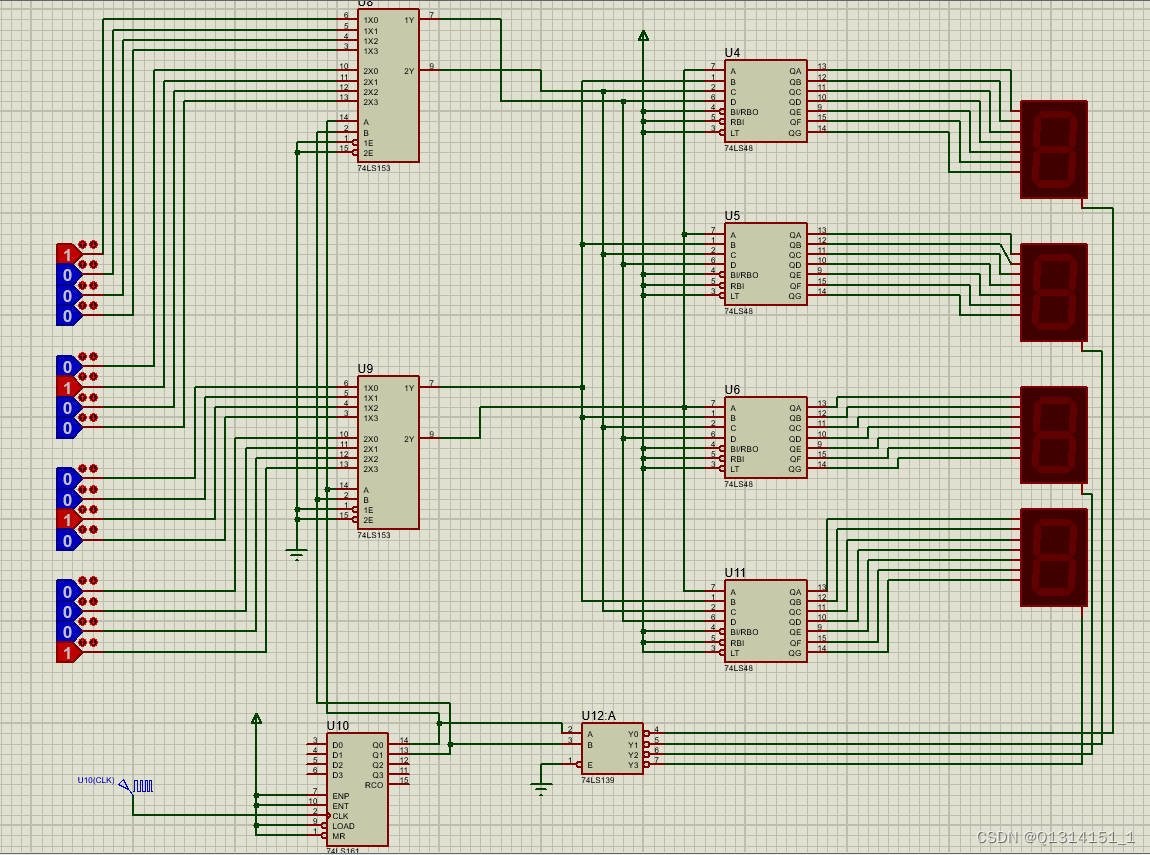This screenshot has width=1150, height=855.
Task: Click the 74LS48 text under U11
Action: (x=739, y=668)
